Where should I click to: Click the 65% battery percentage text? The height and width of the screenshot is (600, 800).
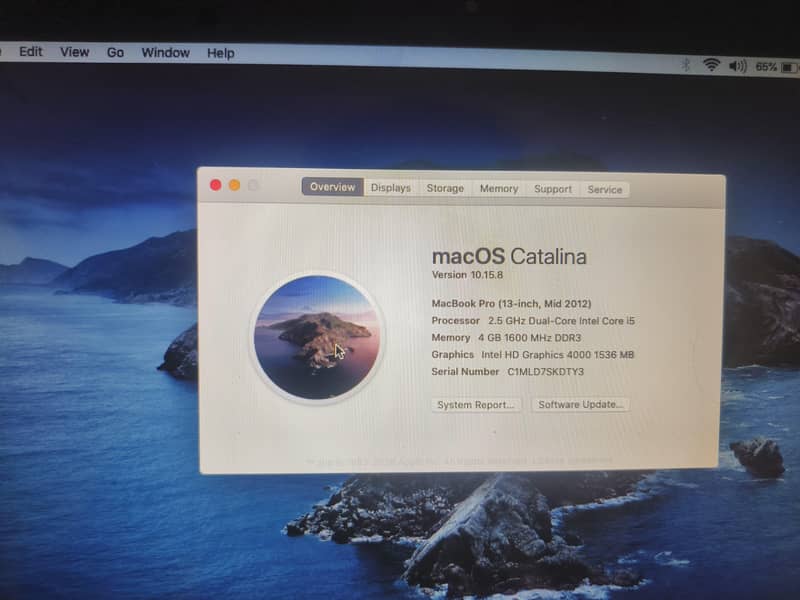click(766, 67)
